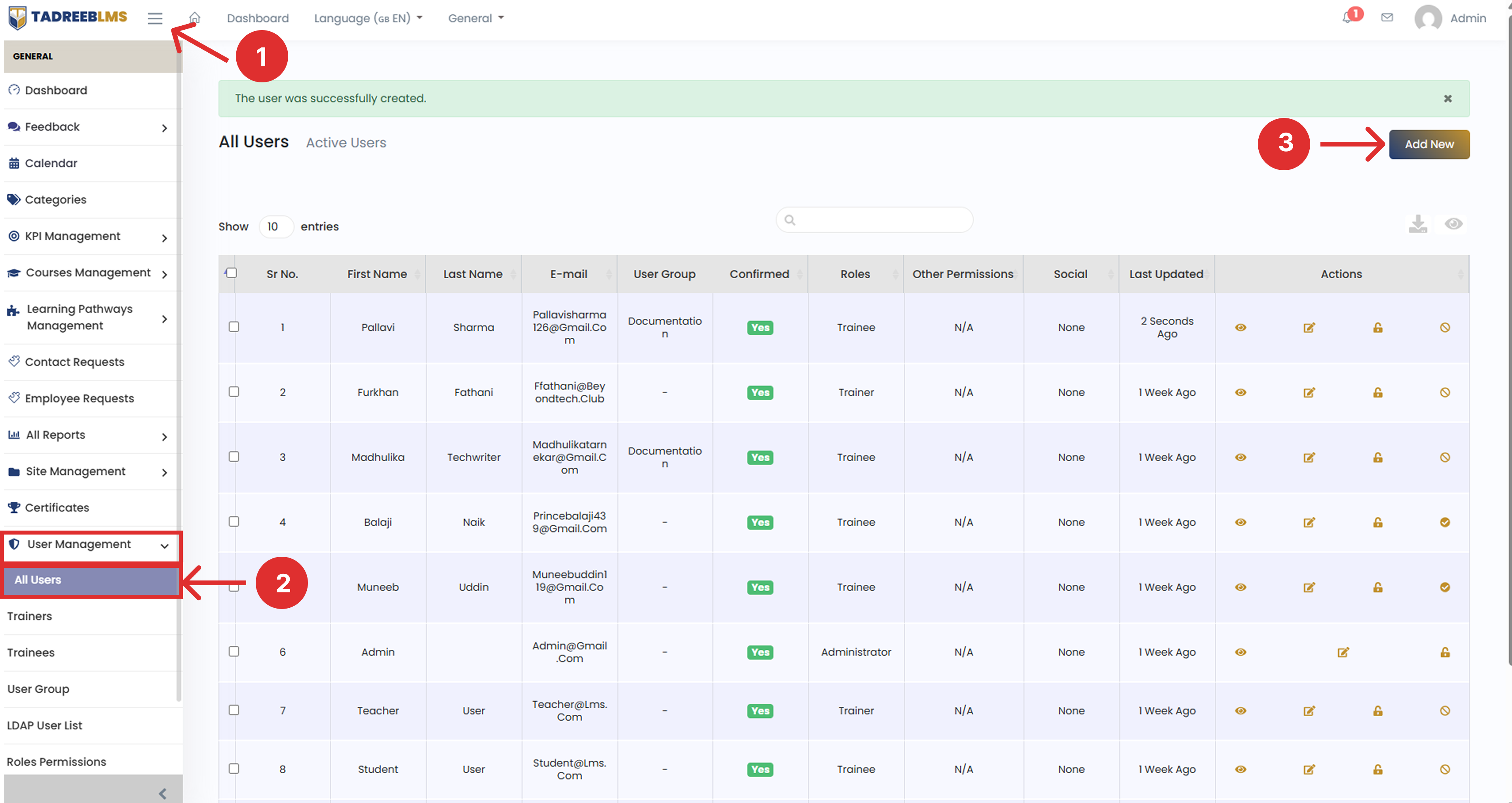Click the Admin profile avatar
Image resolution: width=1512 pixels, height=803 pixels.
tap(1428, 18)
